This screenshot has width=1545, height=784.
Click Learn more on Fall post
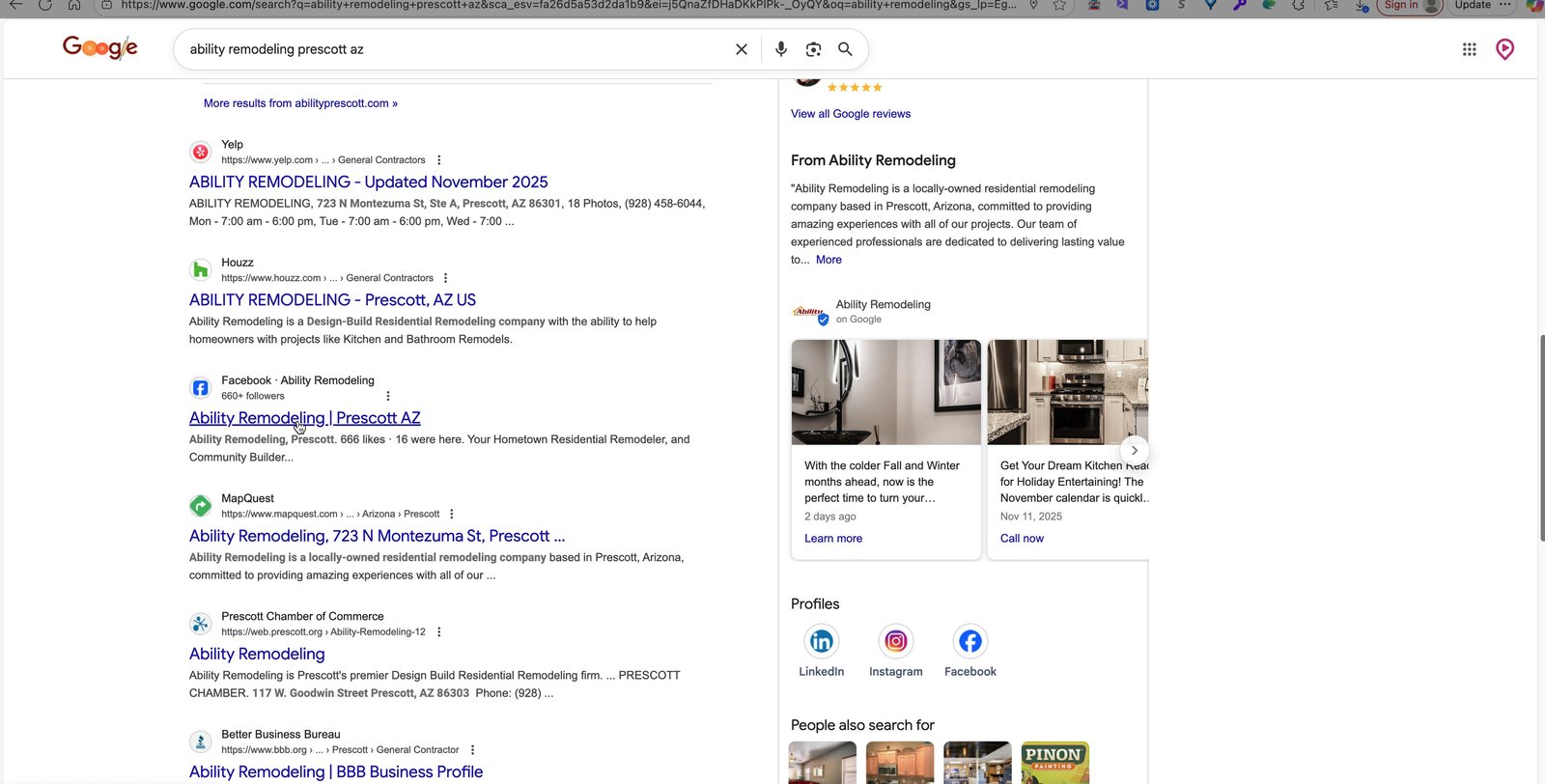(833, 539)
